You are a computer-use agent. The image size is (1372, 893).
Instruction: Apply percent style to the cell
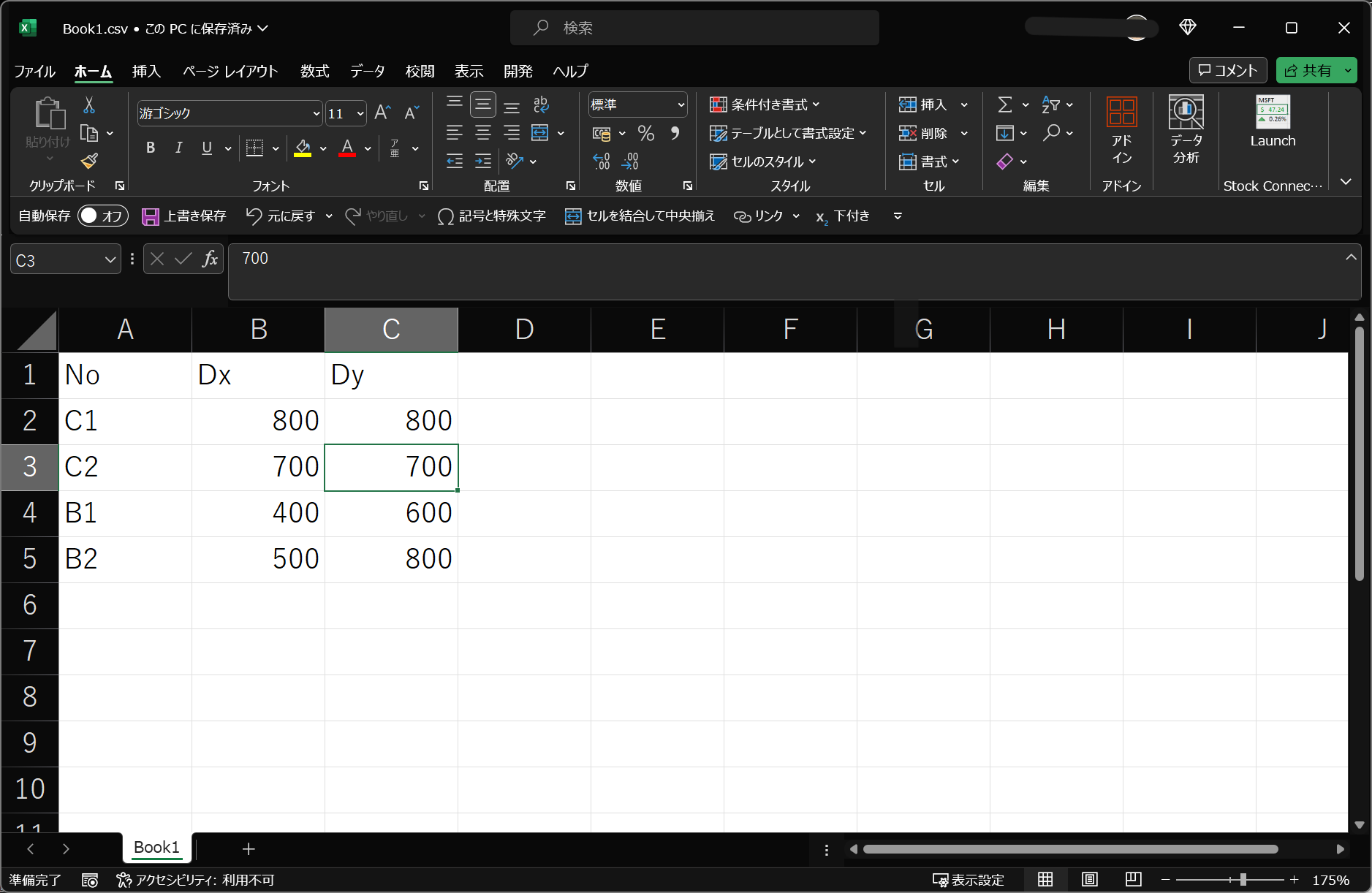tap(645, 133)
